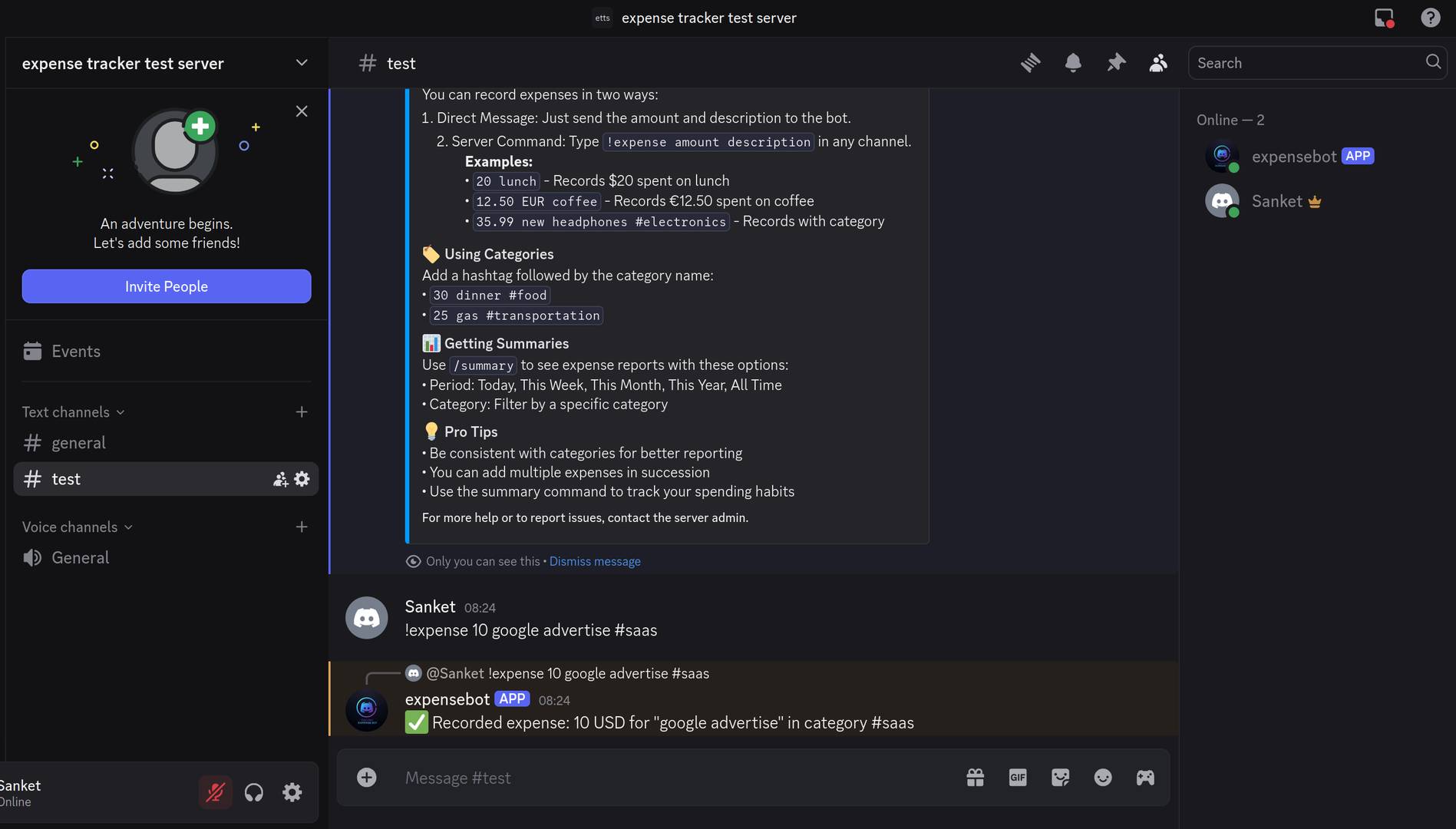Open notification settings bell icon
The height and width of the screenshot is (829, 1456).
point(1073,63)
